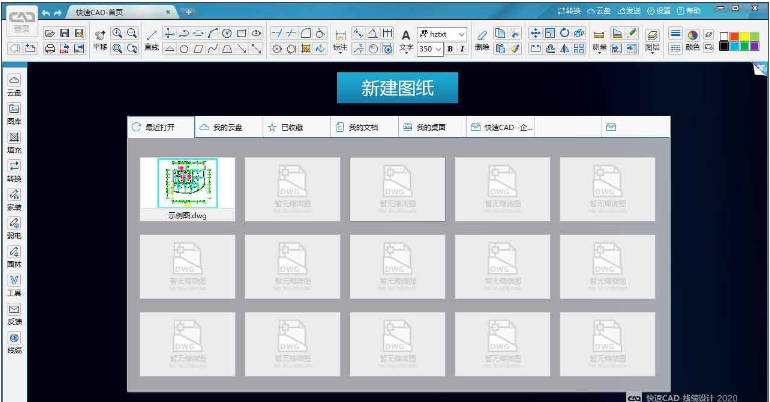This screenshot has width=770, height=402.
Task: Click the 新建图纸 button
Action: [397, 88]
